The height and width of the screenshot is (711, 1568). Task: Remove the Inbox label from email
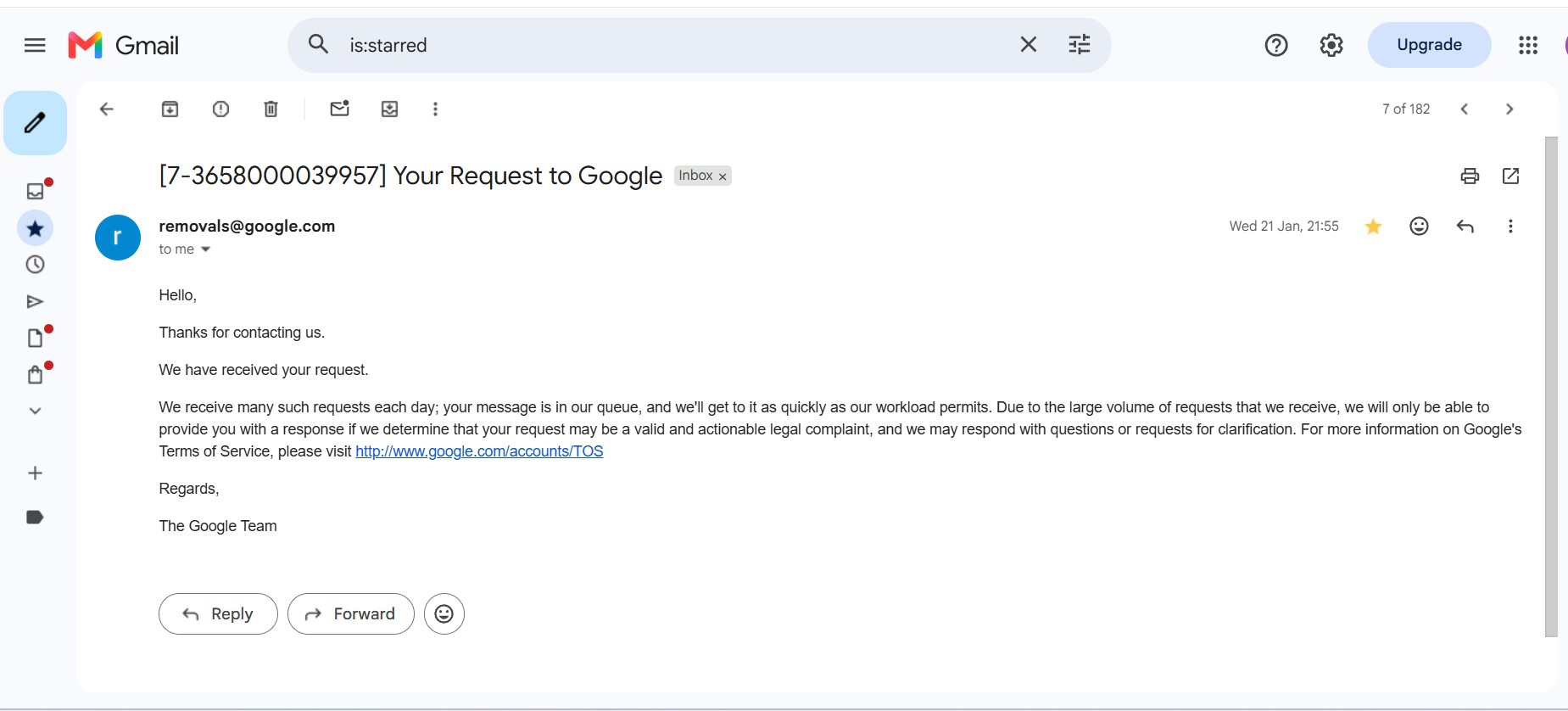point(723,176)
